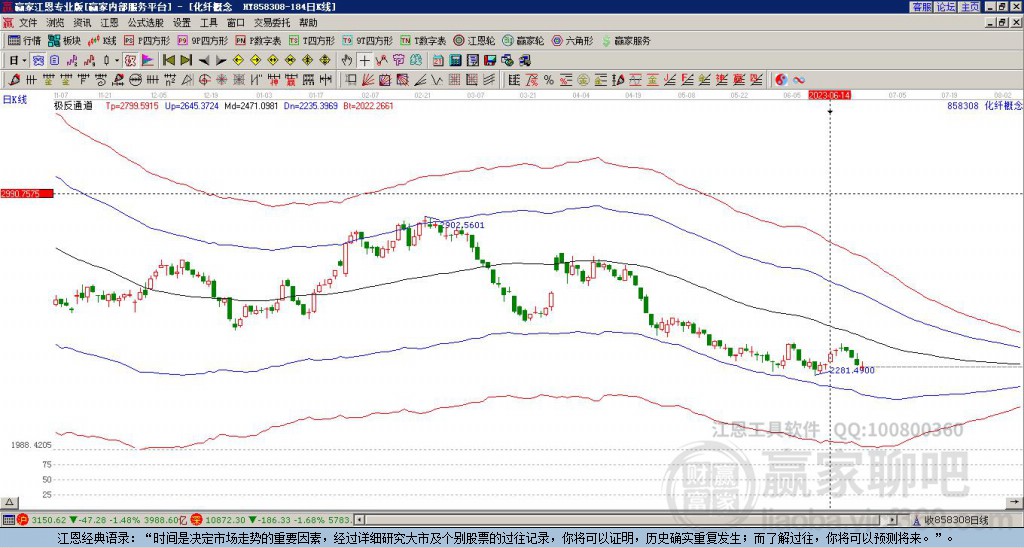Open 赢家服务 with the dollar icon
Screen dimensions: 1024x548
[626, 40]
